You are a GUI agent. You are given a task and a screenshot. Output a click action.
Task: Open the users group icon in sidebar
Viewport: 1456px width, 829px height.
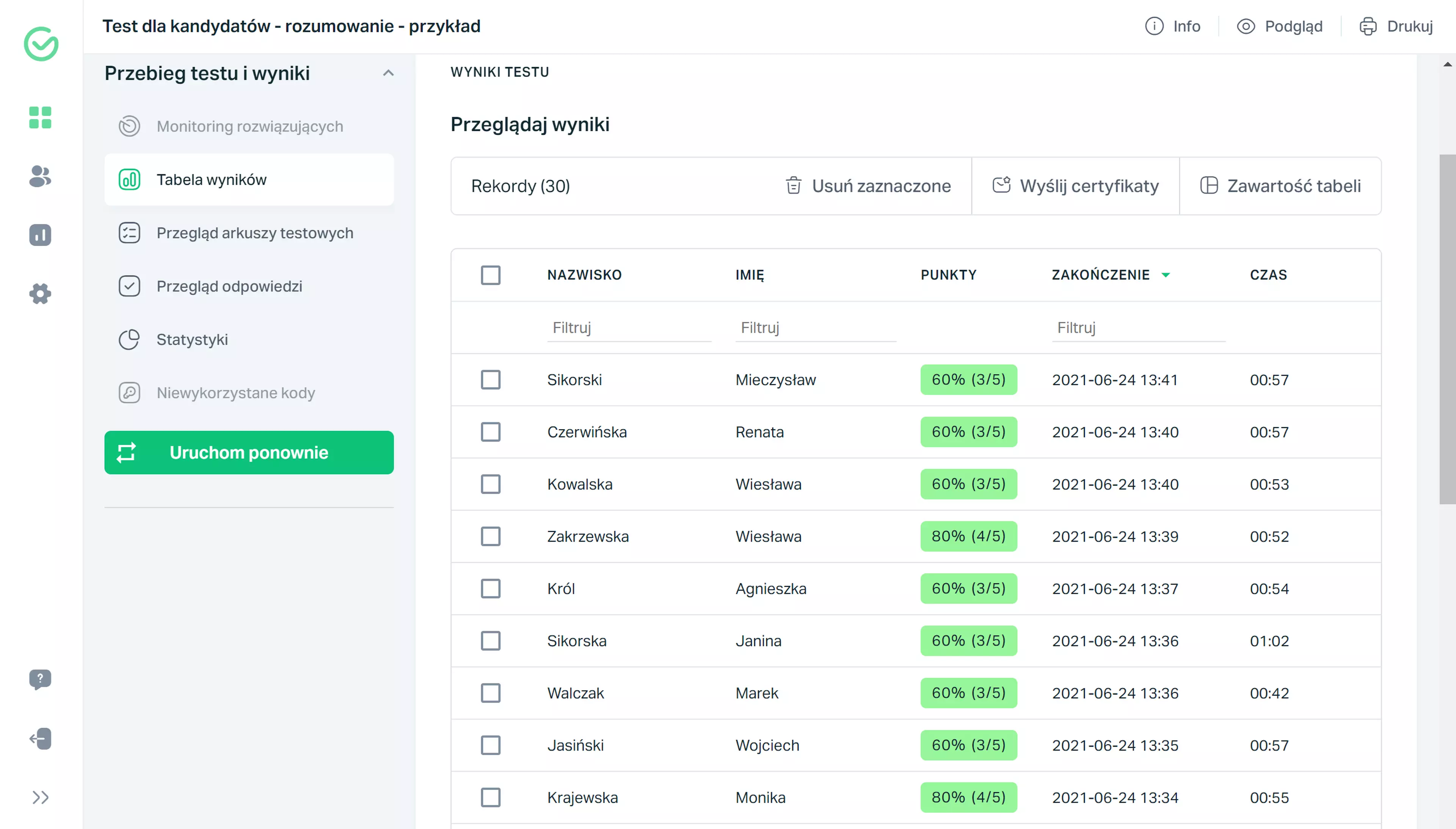pyautogui.click(x=40, y=176)
